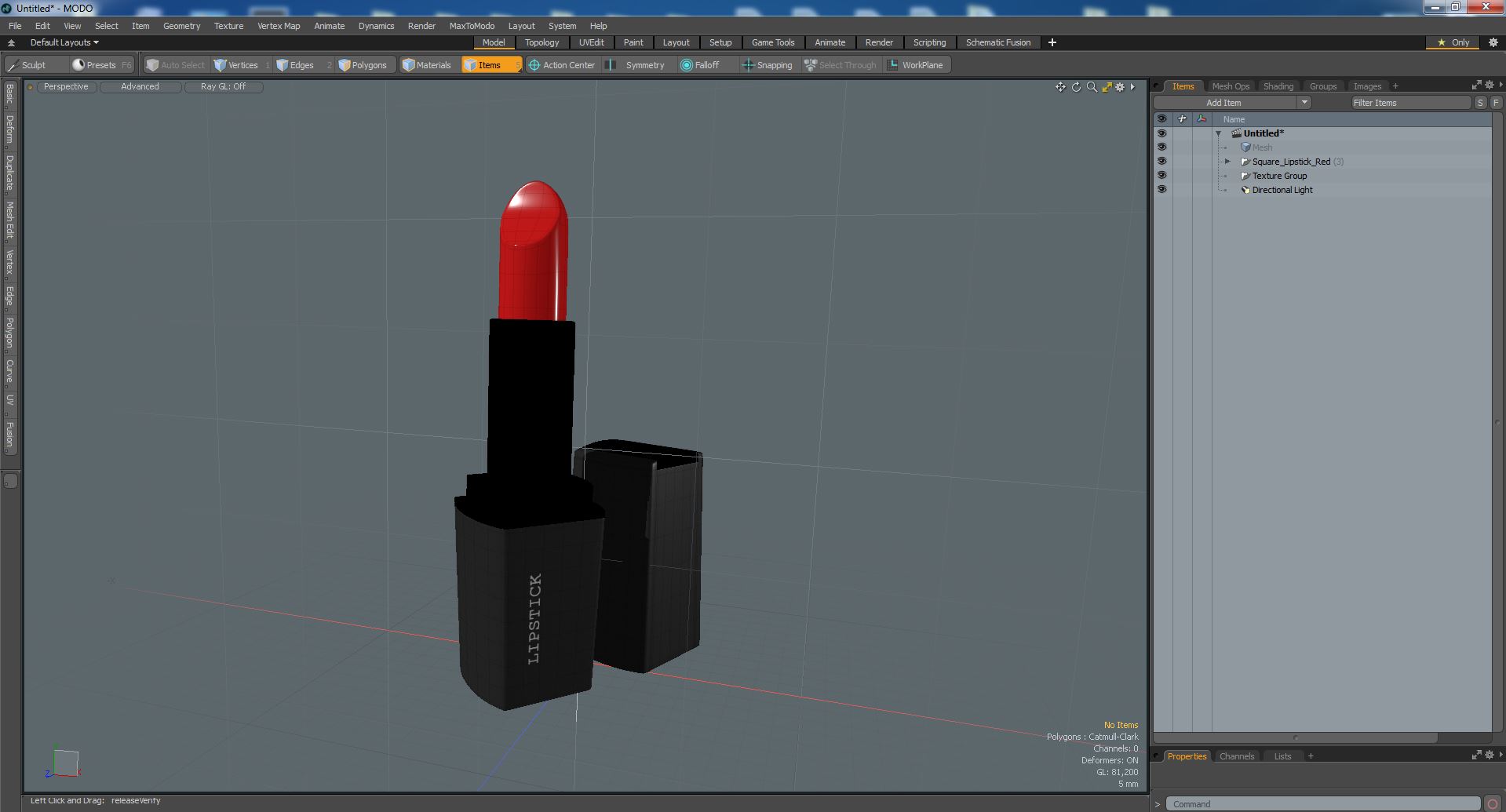Open Action Center options

[x=562, y=65]
